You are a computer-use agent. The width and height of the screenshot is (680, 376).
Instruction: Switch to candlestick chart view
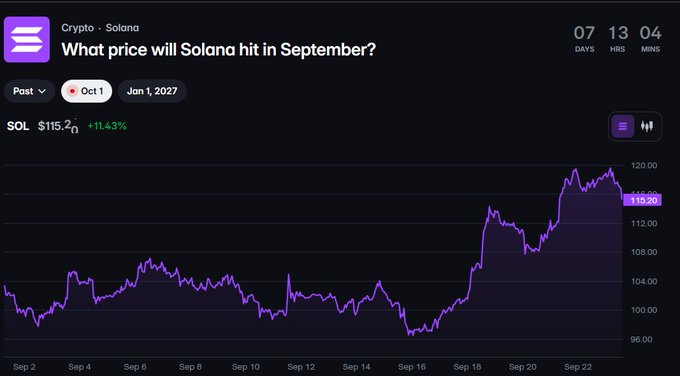[x=647, y=126]
